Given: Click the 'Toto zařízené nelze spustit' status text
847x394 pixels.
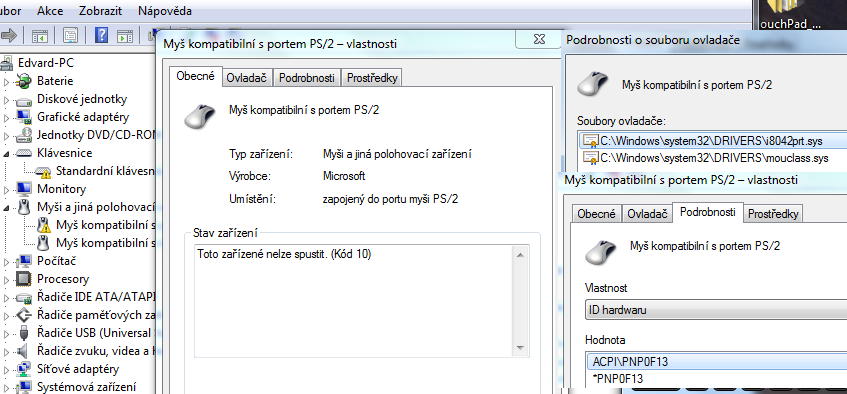Looking at the screenshot, I should click(284, 253).
